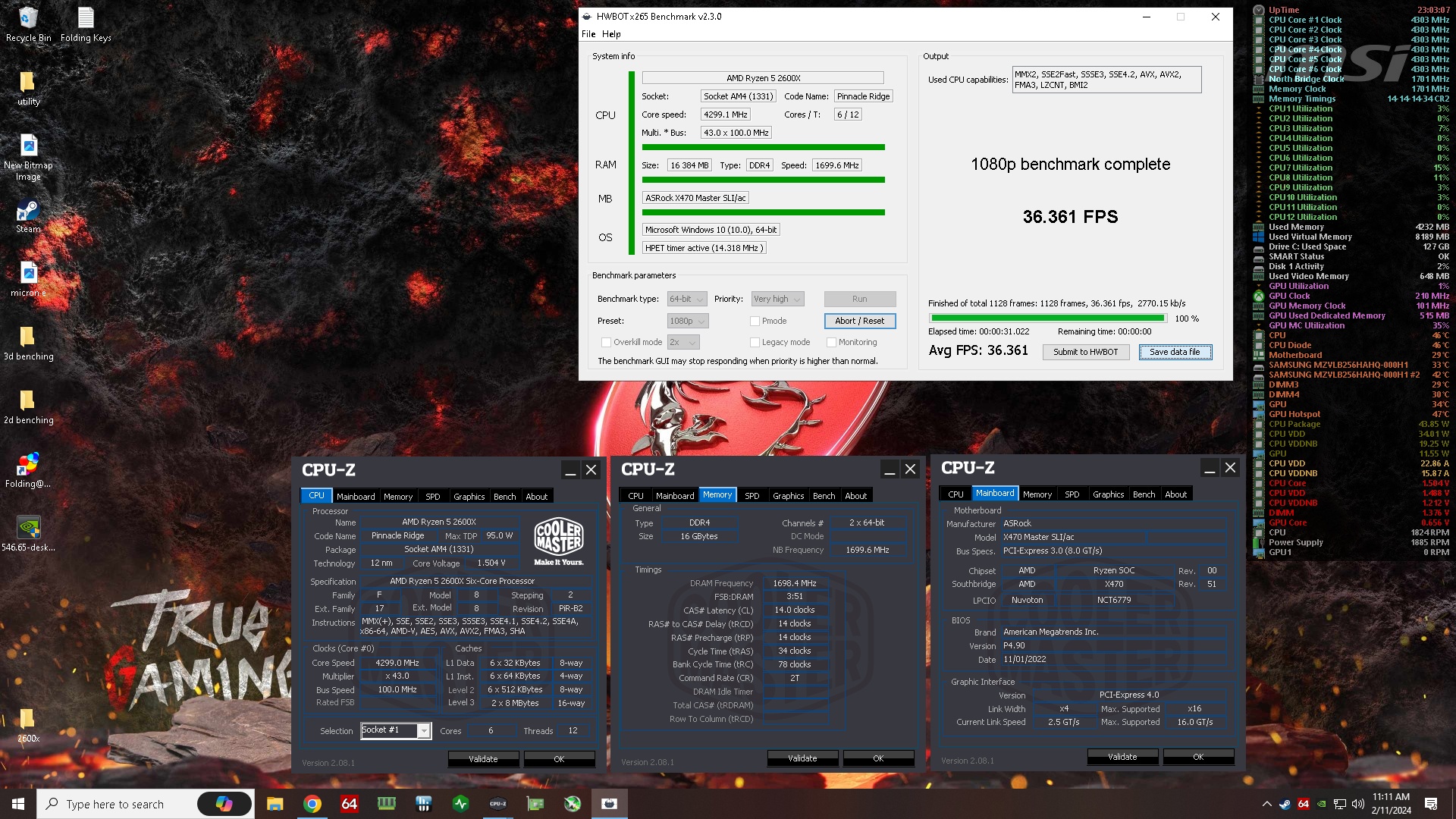Enable the Overkill mode checkbox
This screenshot has width=1456, height=819.
tap(606, 342)
